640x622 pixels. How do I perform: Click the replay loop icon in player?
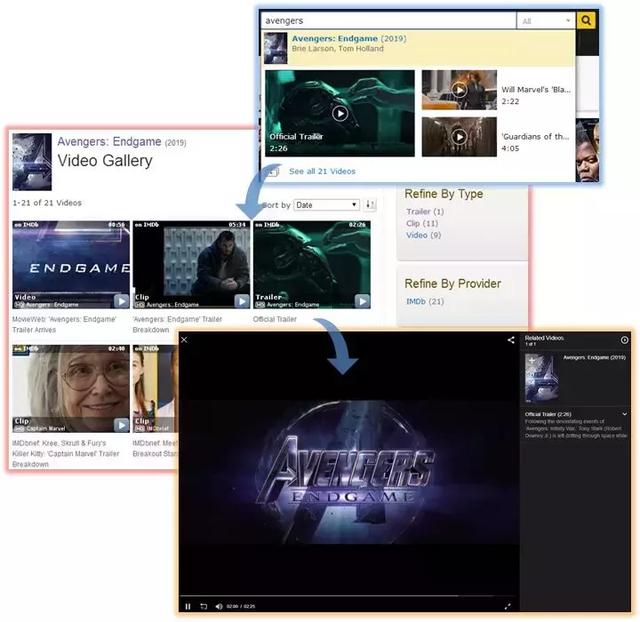[x=204, y=606]
